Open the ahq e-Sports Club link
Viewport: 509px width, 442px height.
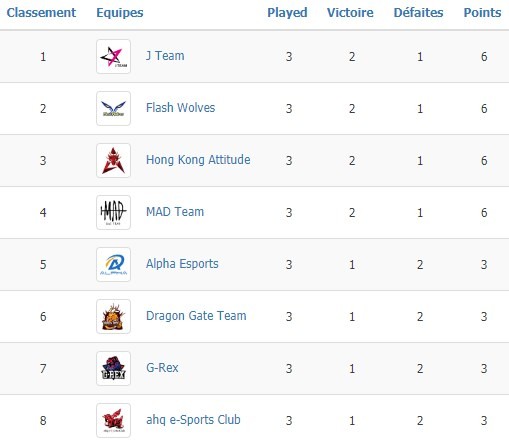tap(193, 420)
